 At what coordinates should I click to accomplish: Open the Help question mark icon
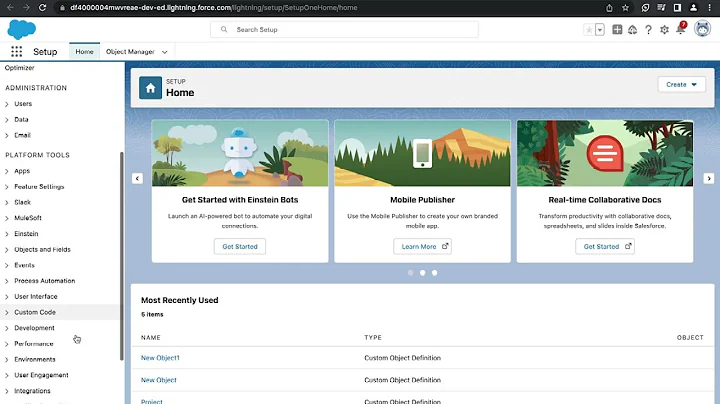[648, 30]
